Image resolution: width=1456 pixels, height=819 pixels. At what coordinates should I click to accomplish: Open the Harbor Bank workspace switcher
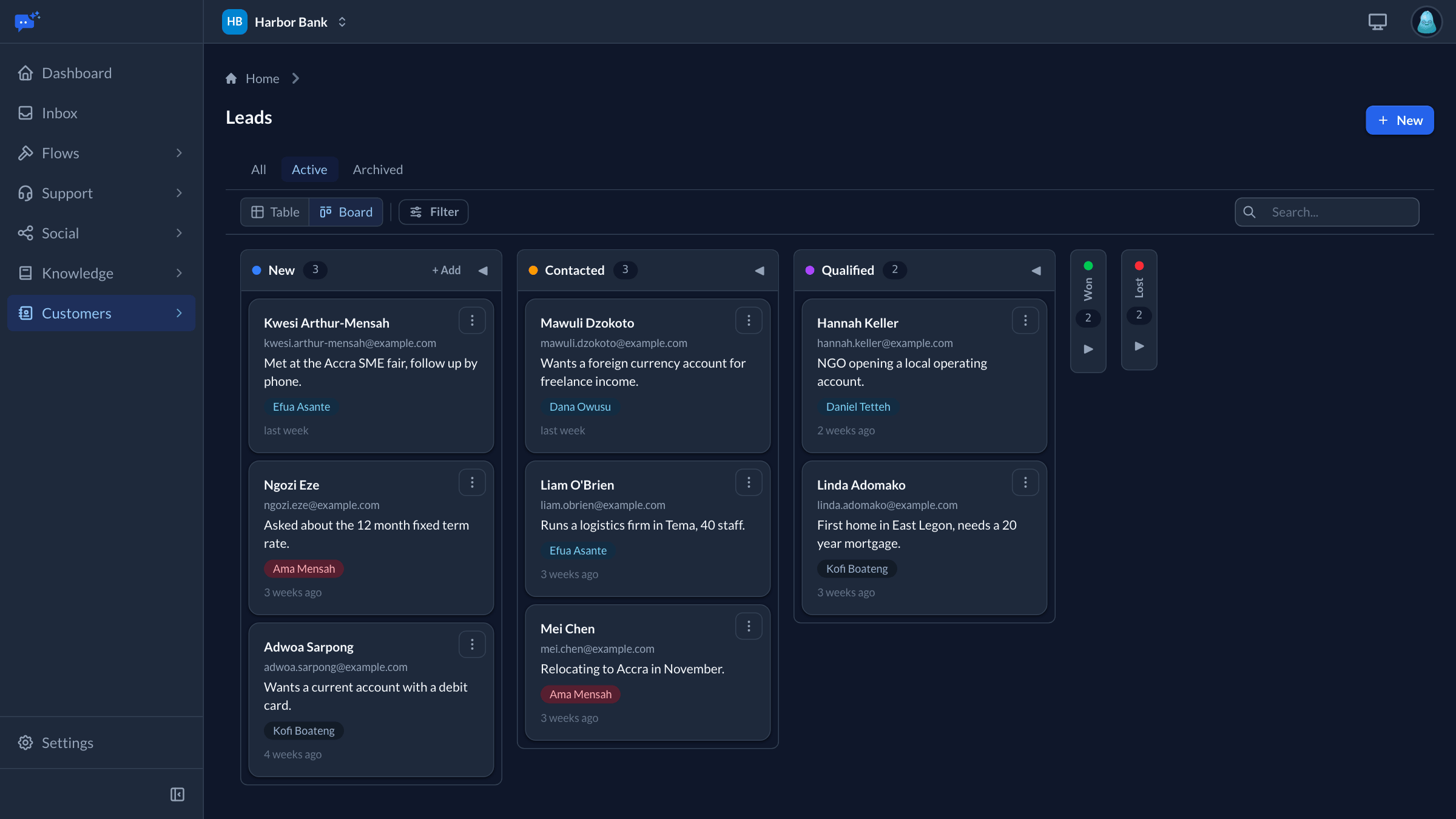click(x=285, y=22)
